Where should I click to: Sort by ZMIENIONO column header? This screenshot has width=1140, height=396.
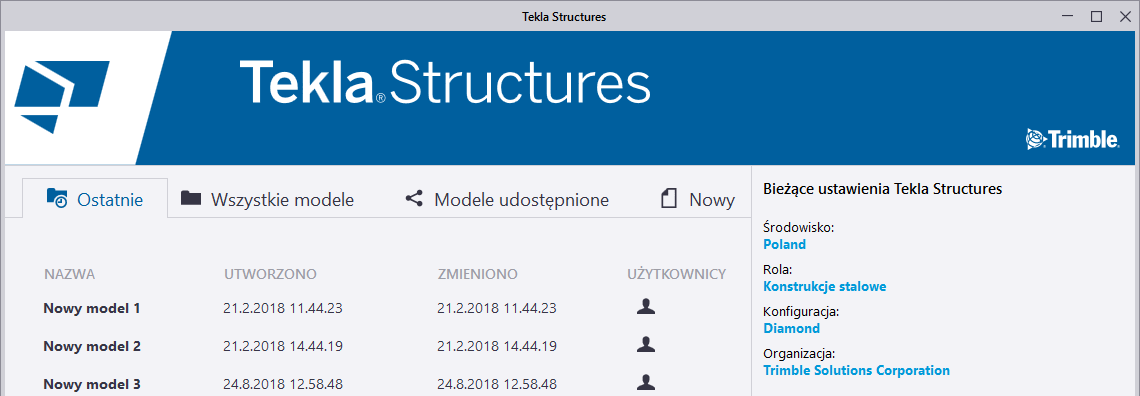coord(478,275)
